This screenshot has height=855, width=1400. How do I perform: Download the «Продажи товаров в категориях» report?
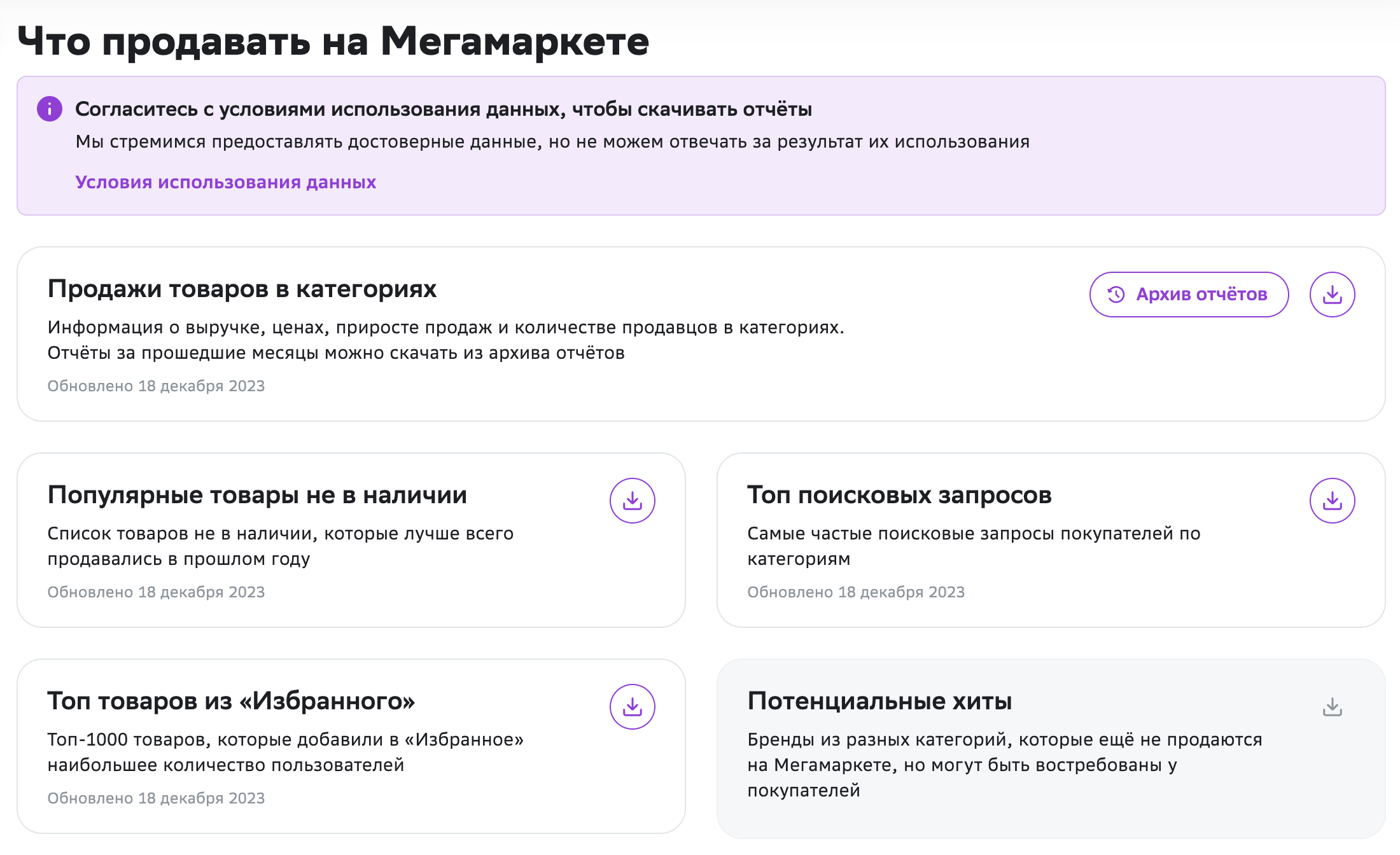(x=1332, y=295)
